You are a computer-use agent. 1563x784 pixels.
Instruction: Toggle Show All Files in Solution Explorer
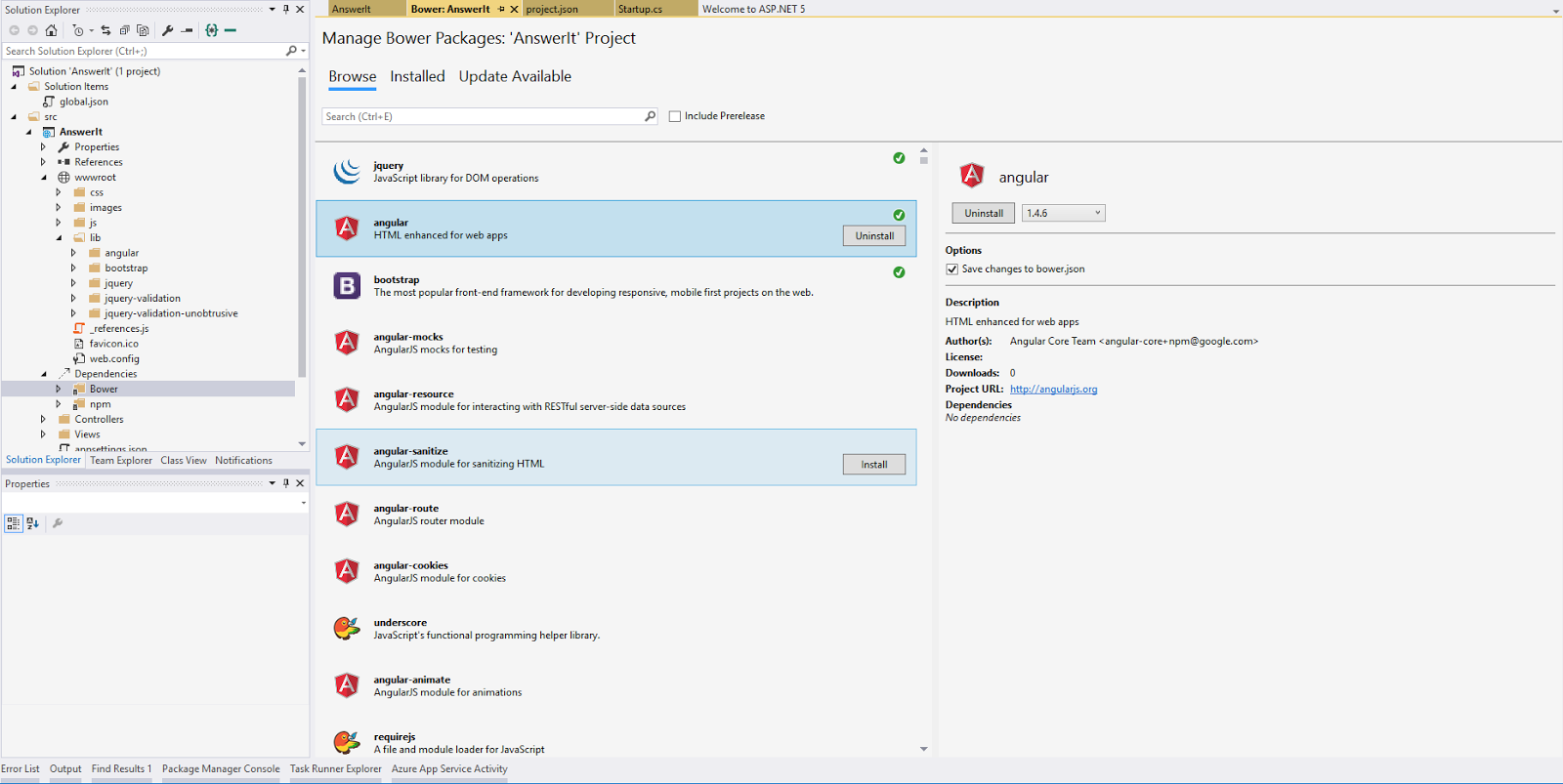[x=143, y=30]
